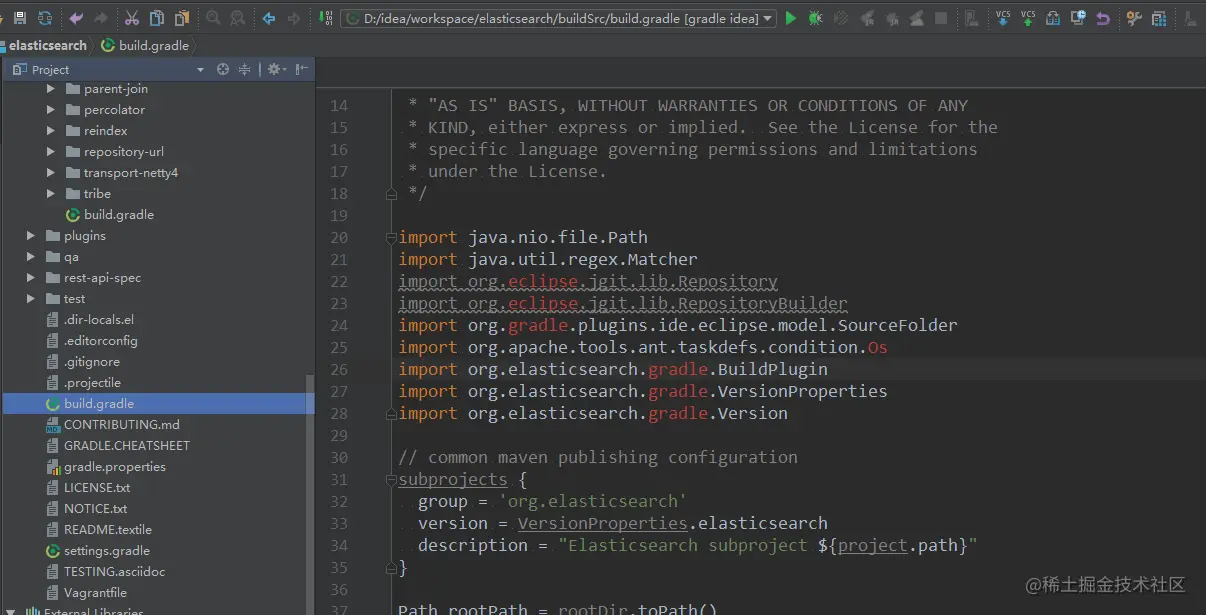1206x615 pixels.
Task: Click the Compare with repository version icon
Action: pos(1053,18)
